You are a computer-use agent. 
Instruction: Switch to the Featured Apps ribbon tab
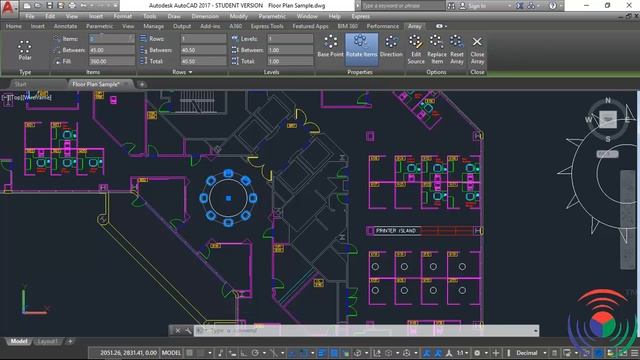click(x=310, y=26)
